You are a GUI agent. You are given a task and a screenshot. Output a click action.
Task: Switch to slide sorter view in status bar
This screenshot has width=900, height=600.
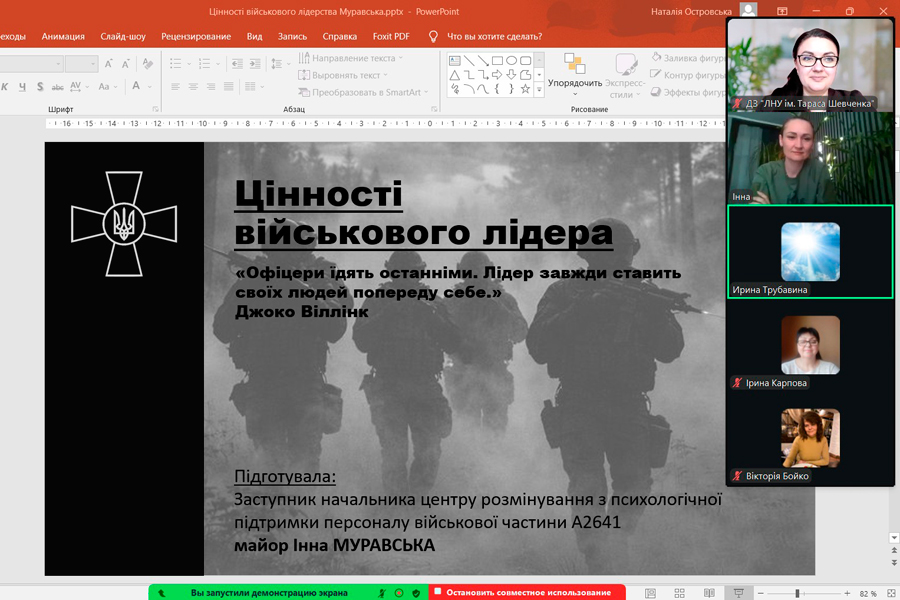(679, 593)
